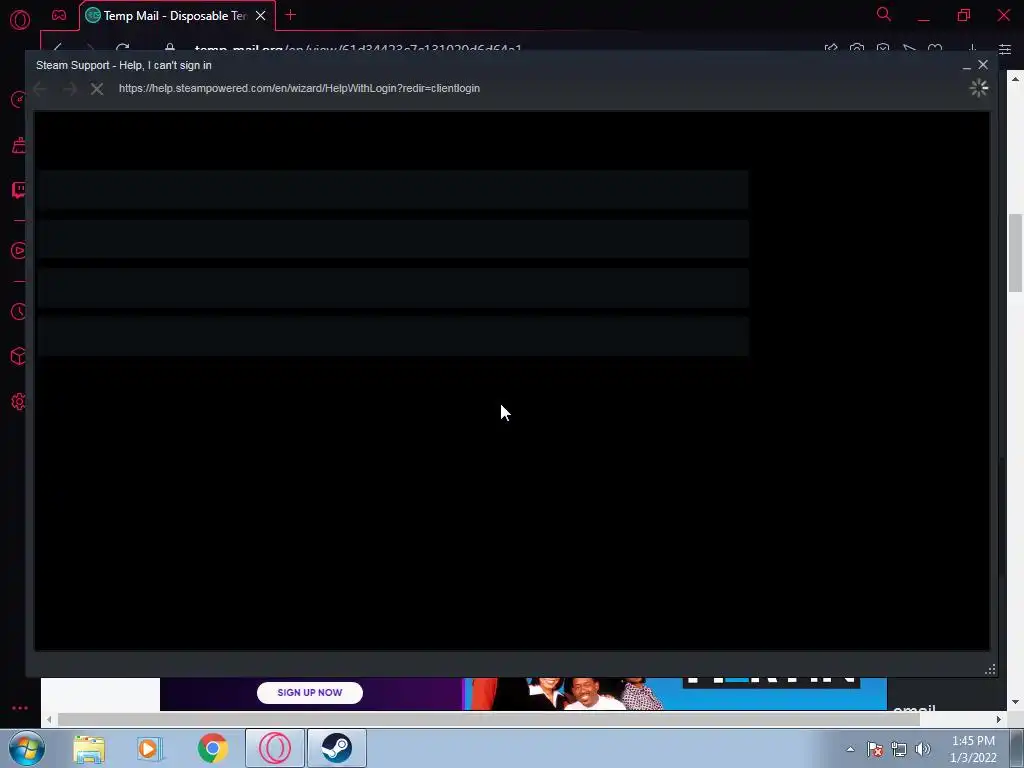Viewport: 1024px width, 768px height.
Task: Click the scroll left arrow at the bottom
Action: [x=49, y=719]
